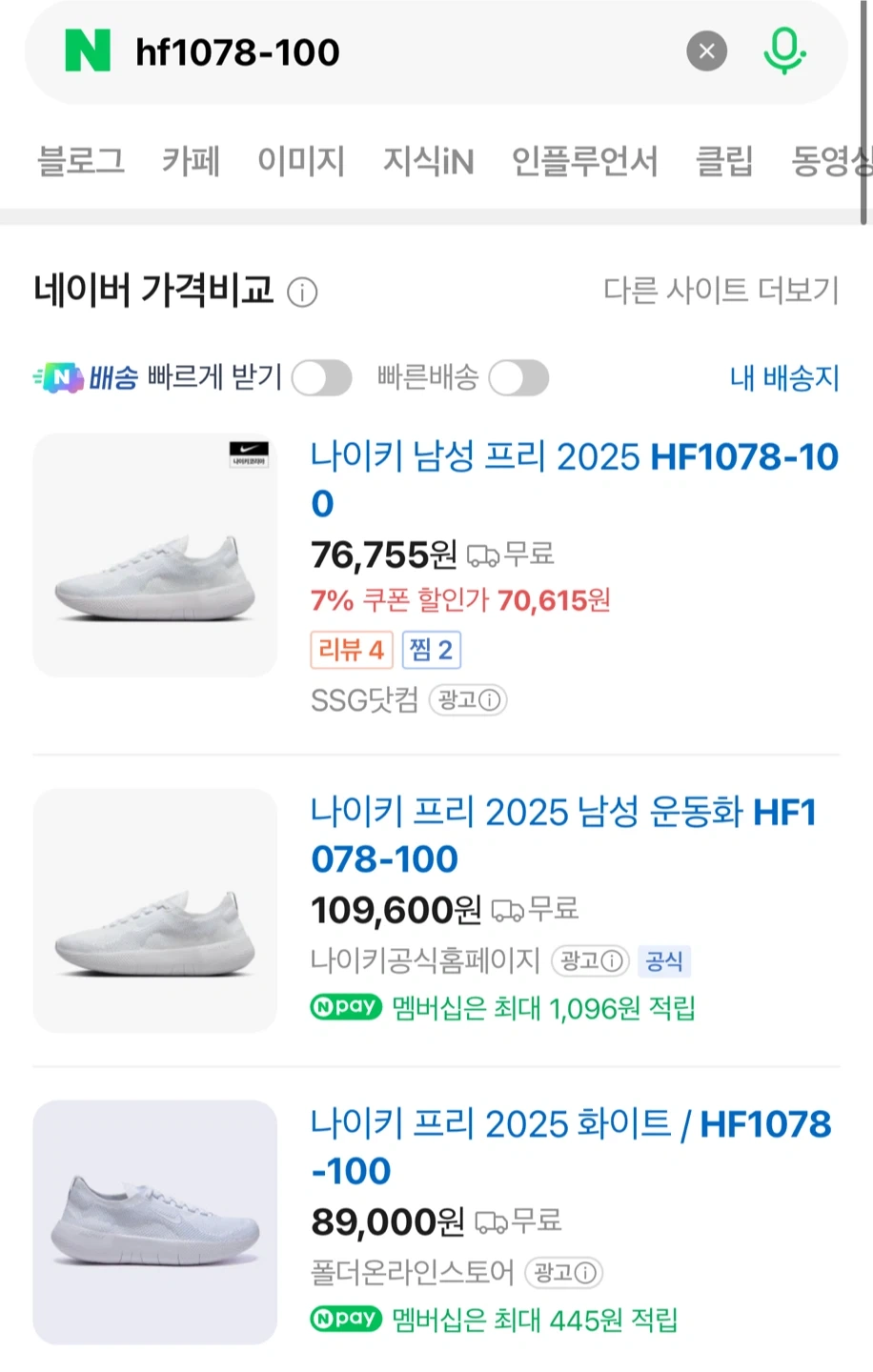Open the 109,600원 Nike official product title
The image size is (873, 1372).
click(562, 835)
